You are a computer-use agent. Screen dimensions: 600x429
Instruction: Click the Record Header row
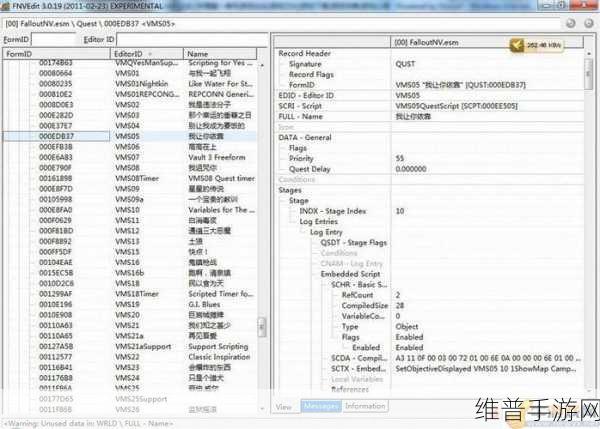tap(429, 54)
